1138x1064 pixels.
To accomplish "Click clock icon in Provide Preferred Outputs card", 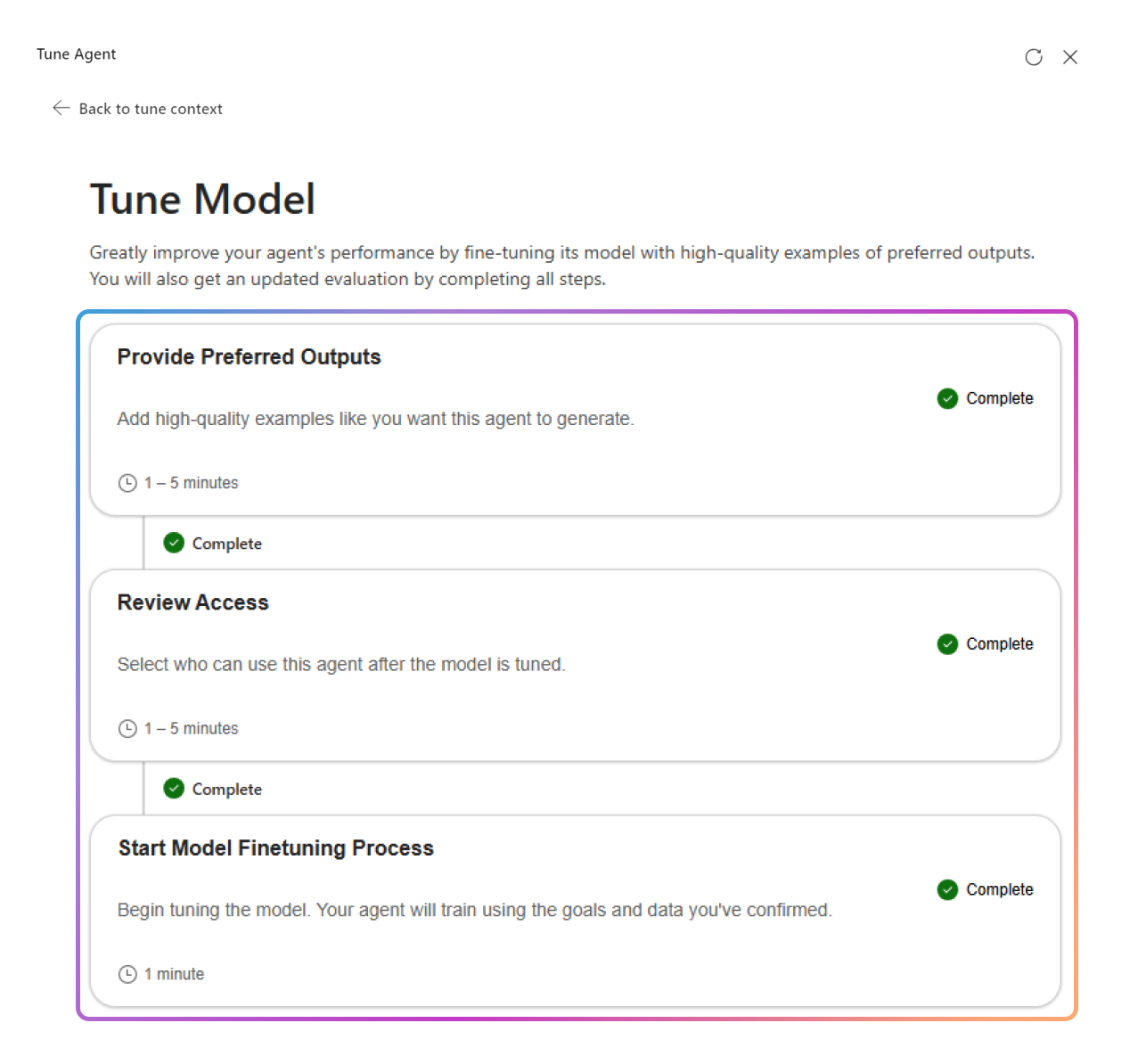I will (x=127, y=483).
